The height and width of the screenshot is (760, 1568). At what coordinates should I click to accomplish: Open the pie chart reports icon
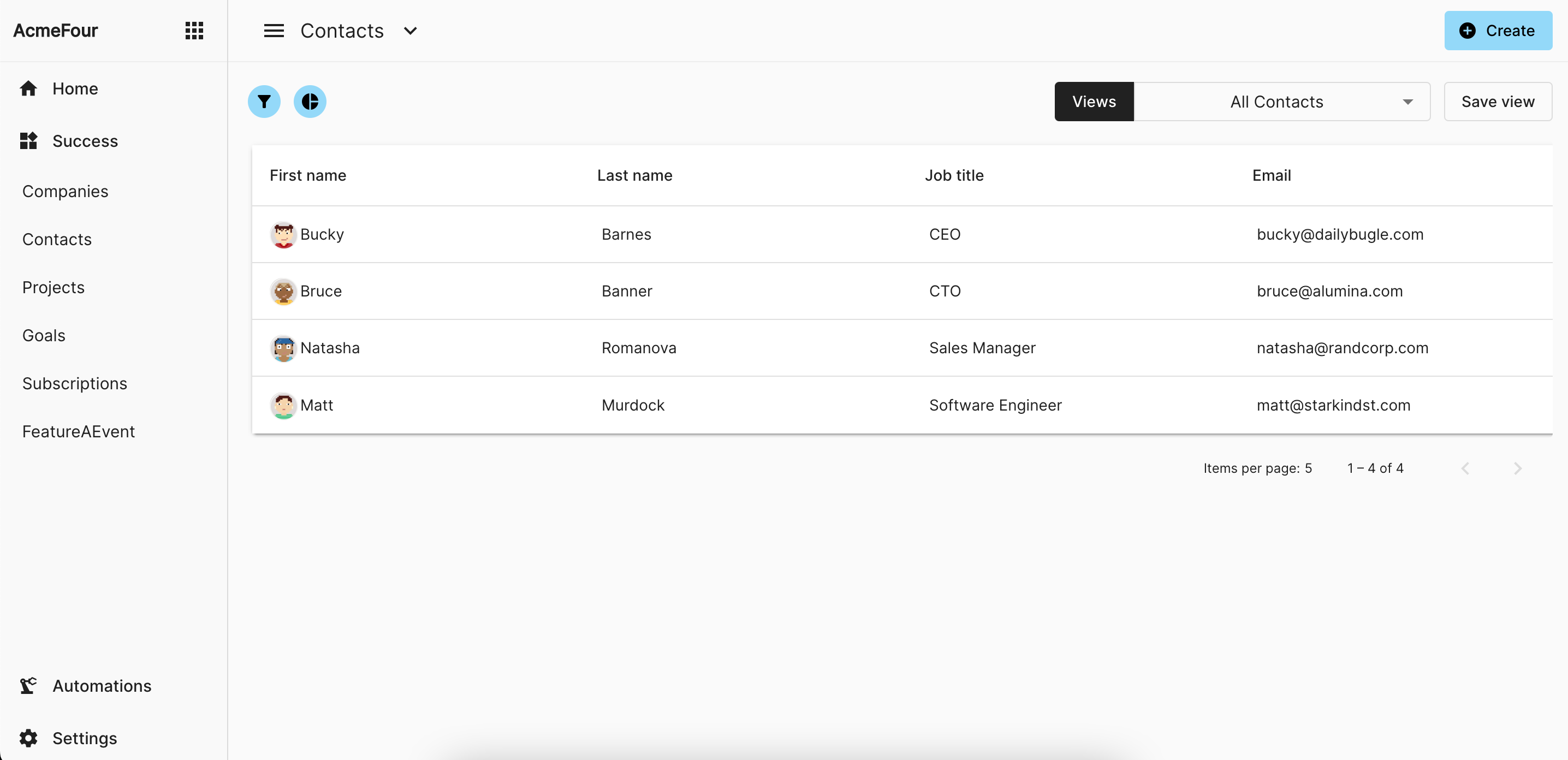tap(310, 102)
